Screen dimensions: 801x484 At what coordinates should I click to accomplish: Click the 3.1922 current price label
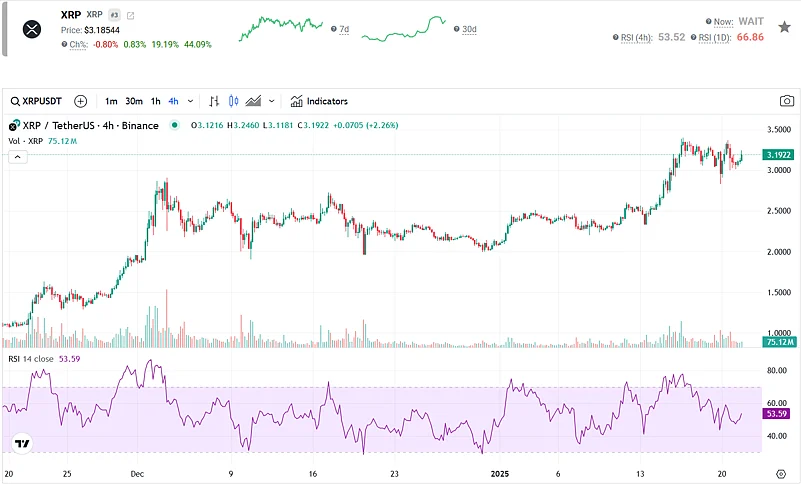coord(778,155)
